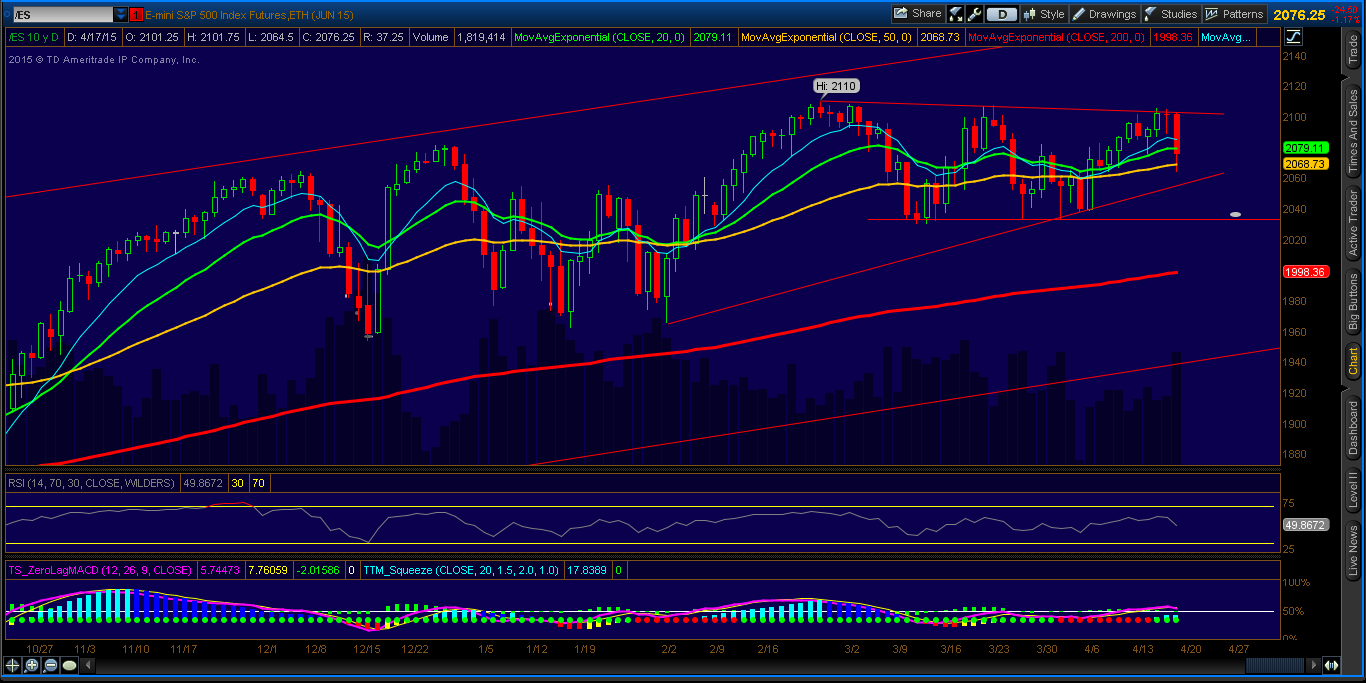The image size is (1366, 683).
Task: Click the last price 2076.25 display
Action: click(x=1300, y=14)
